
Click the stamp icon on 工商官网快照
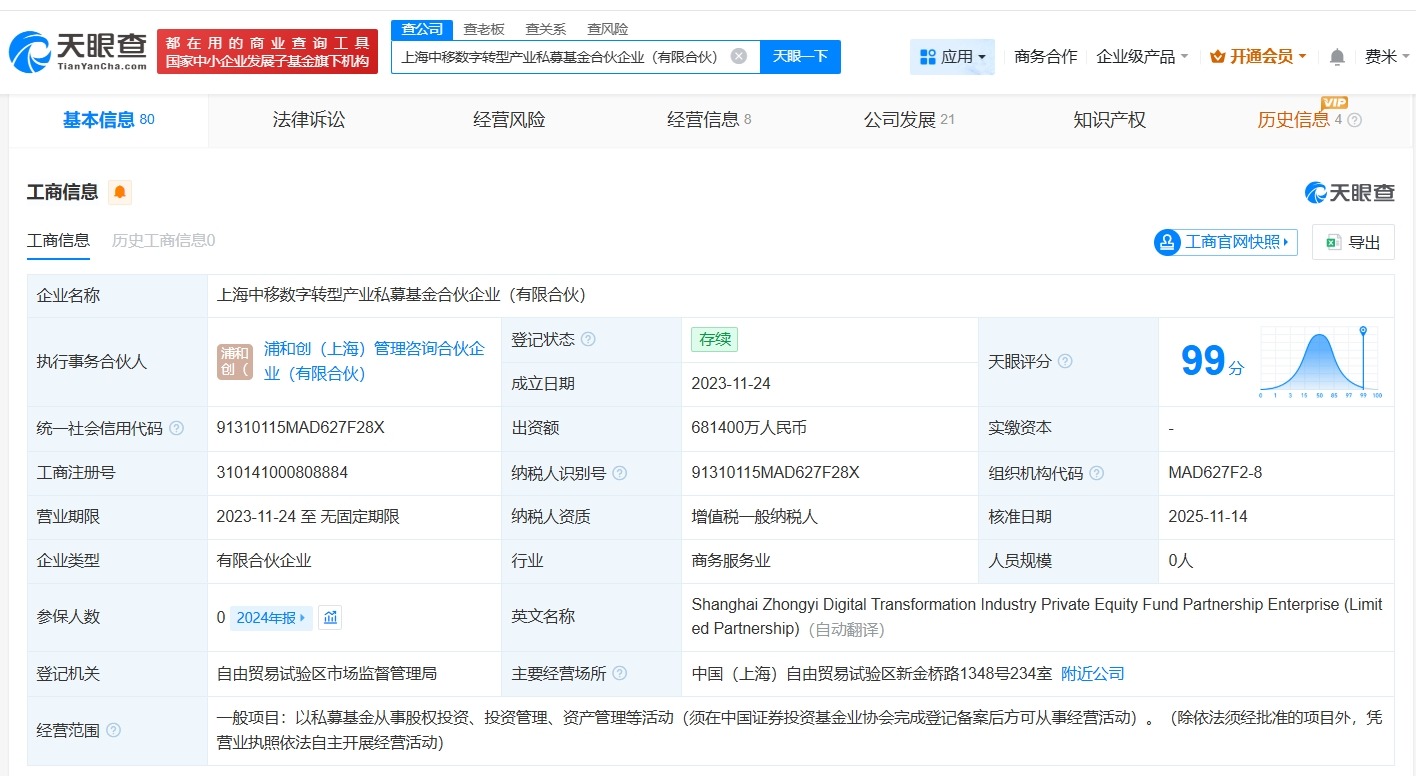(x=1166, y=242)
